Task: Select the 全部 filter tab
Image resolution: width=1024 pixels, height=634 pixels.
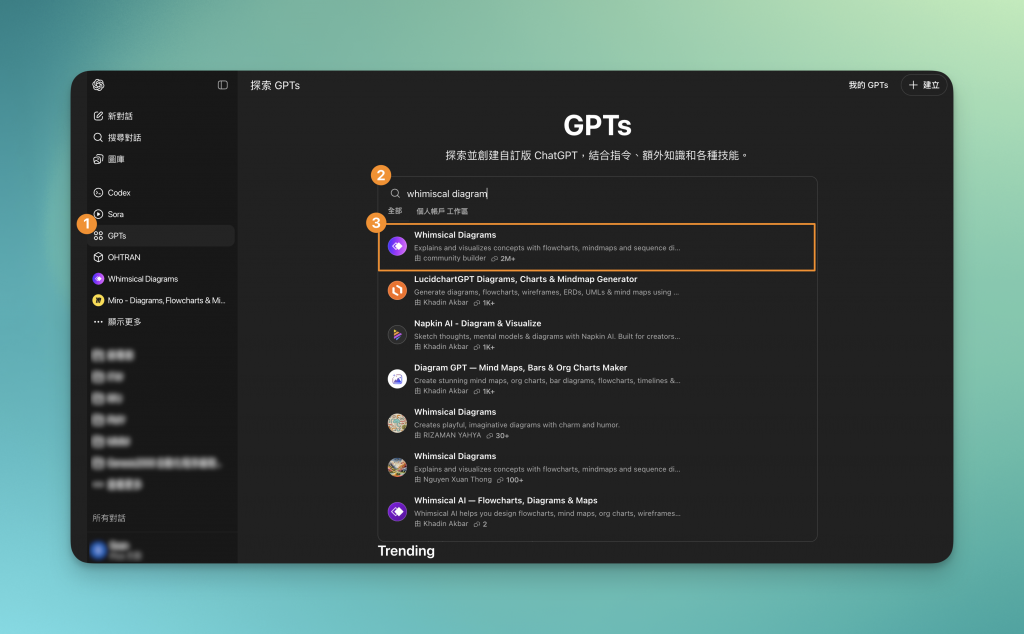Action: tap(395, 211)
